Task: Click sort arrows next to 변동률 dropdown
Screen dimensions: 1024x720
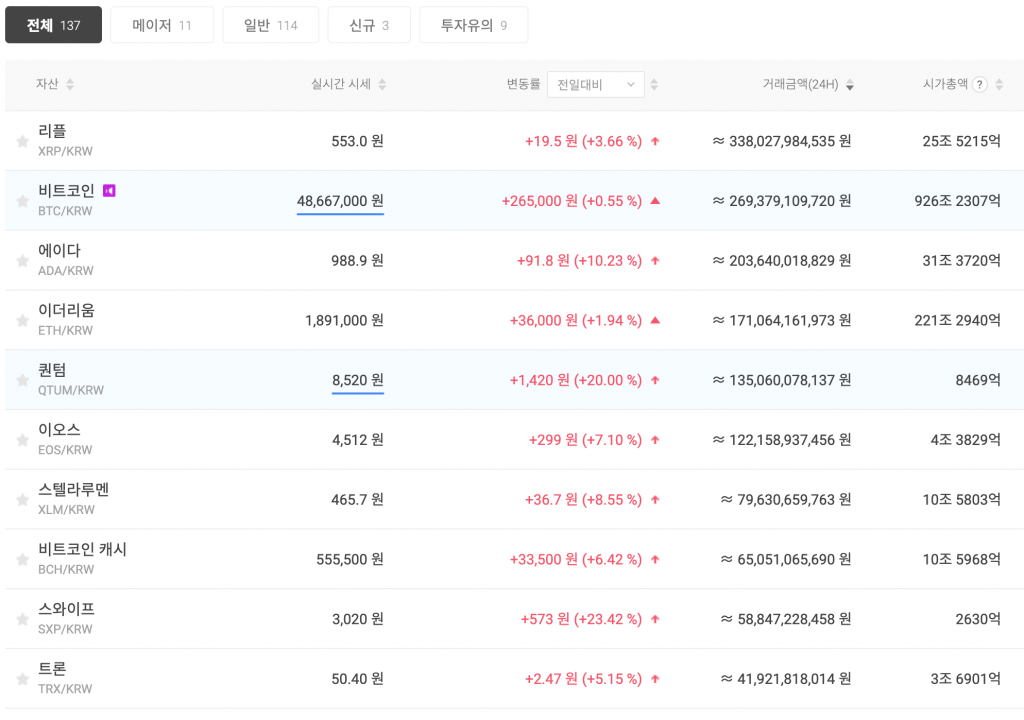Action: (655, 85)
